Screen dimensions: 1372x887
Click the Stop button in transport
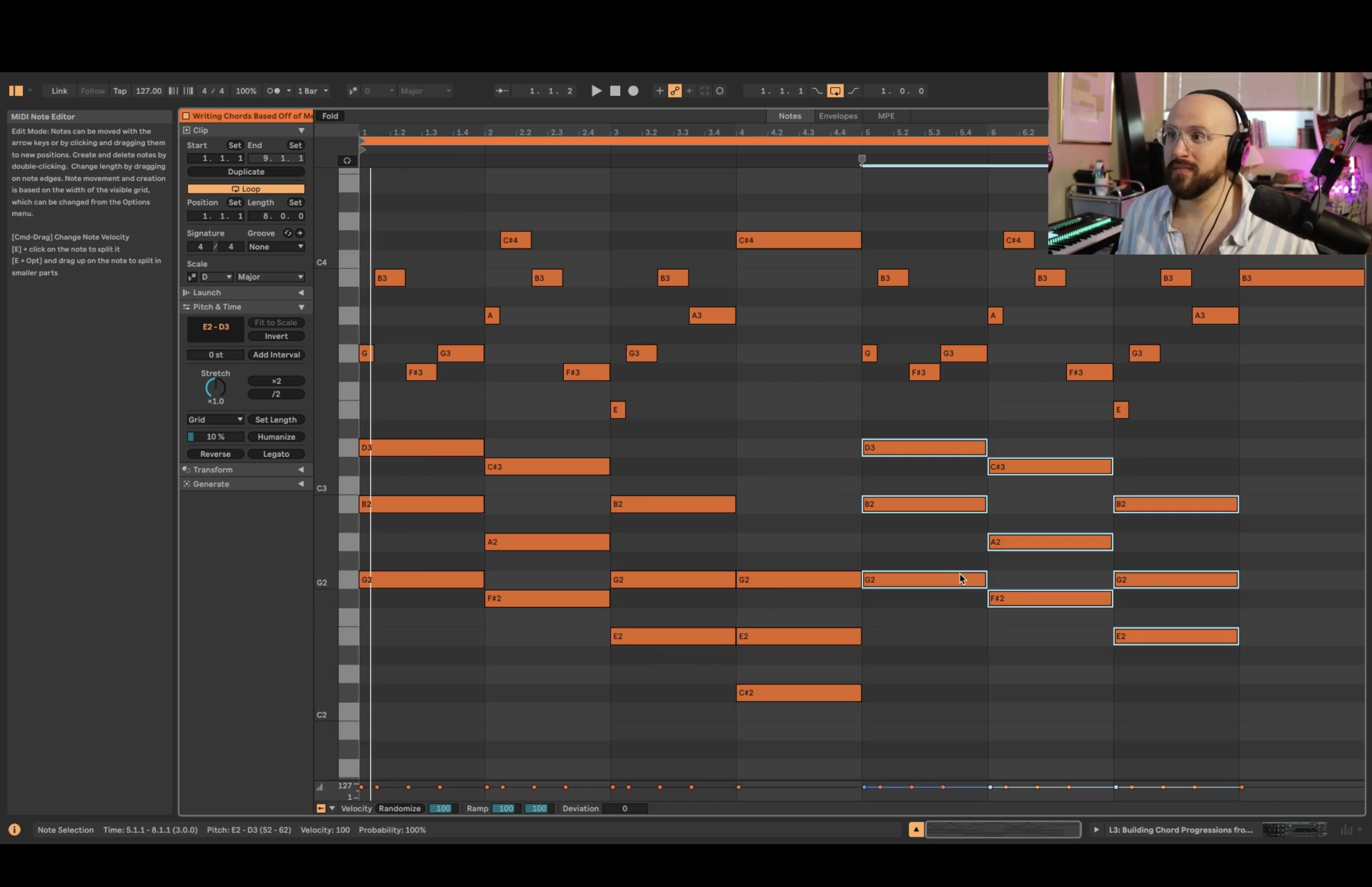tap(615, 91)
